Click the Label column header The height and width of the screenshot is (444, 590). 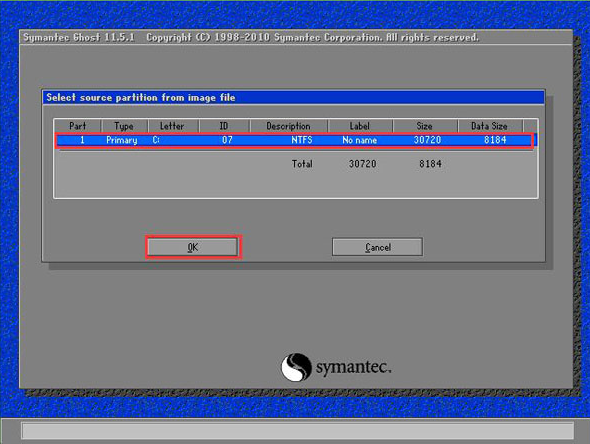pyautogui.click(x=360, y=126)
